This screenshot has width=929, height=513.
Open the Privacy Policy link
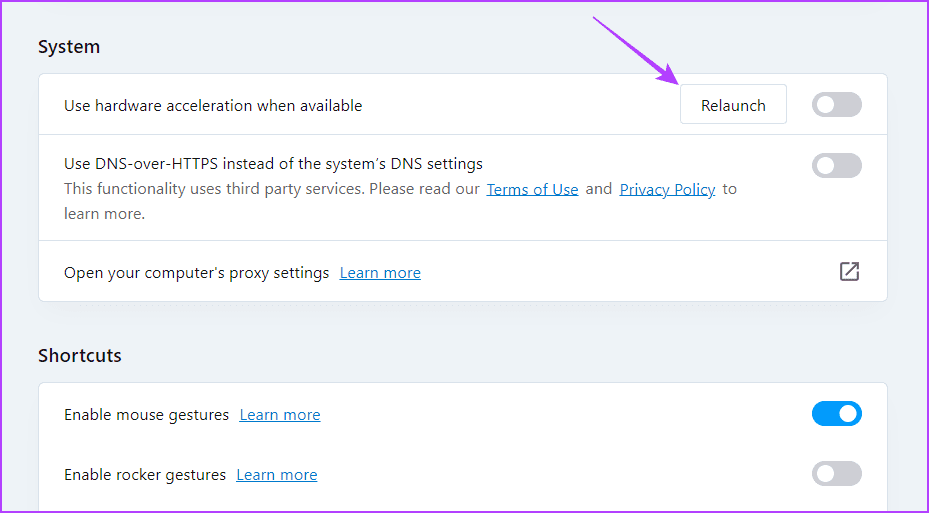click(x=667, y=189)
